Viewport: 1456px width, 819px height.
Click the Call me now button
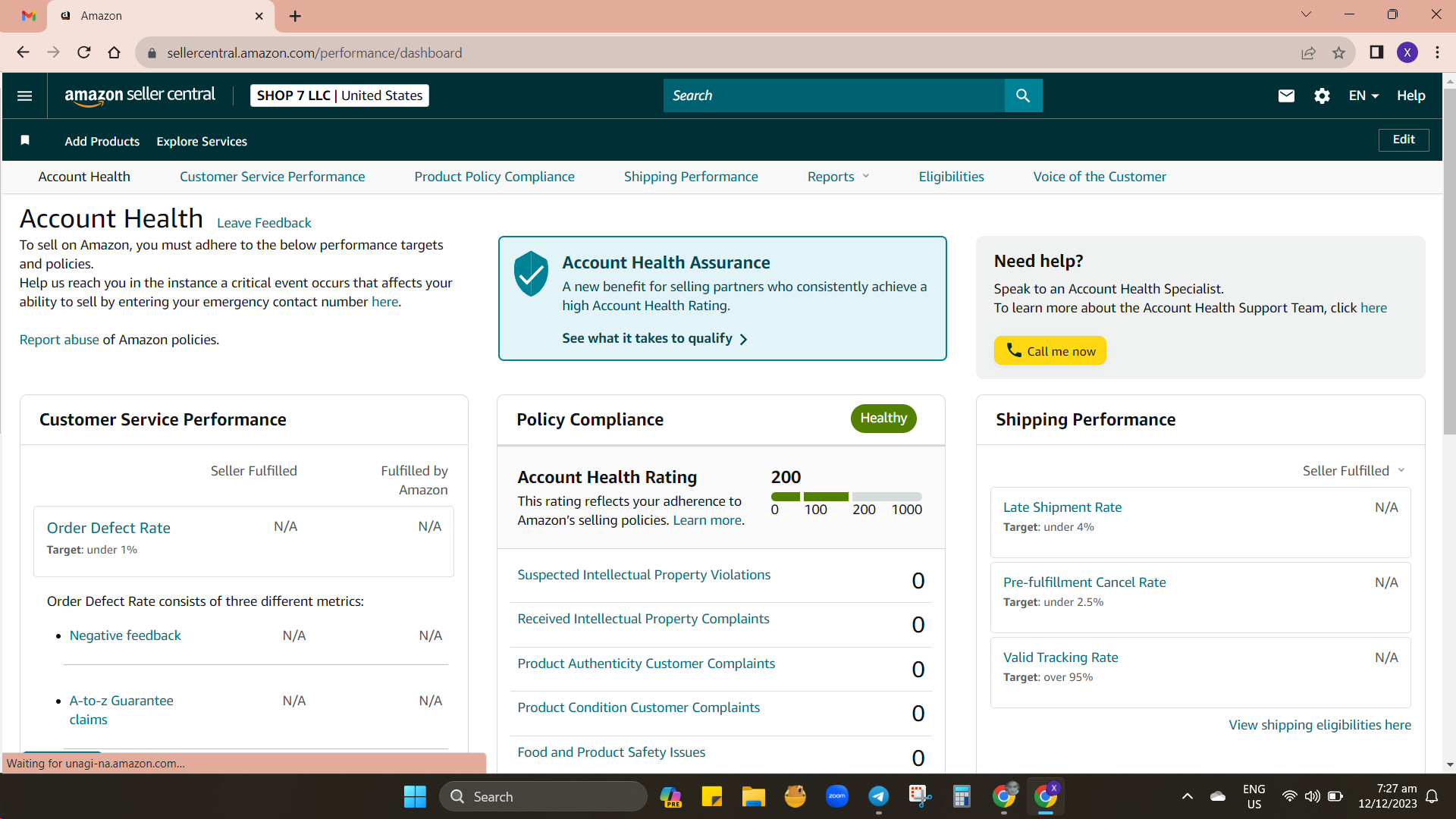click(x=1050, y=350)
